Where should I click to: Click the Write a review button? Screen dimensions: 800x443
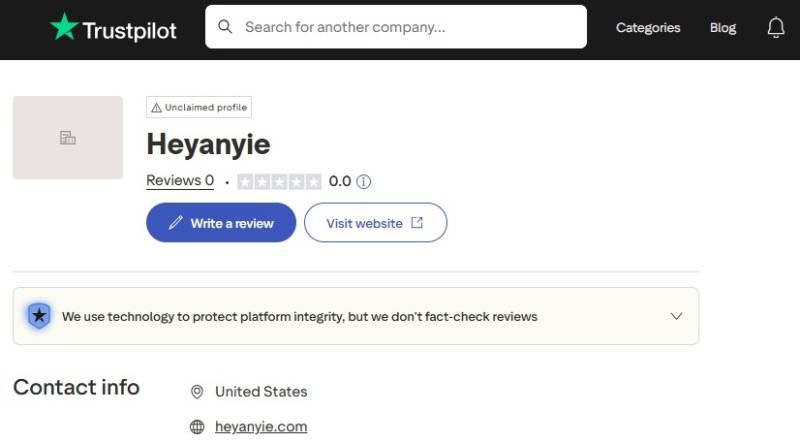point(221,223)
